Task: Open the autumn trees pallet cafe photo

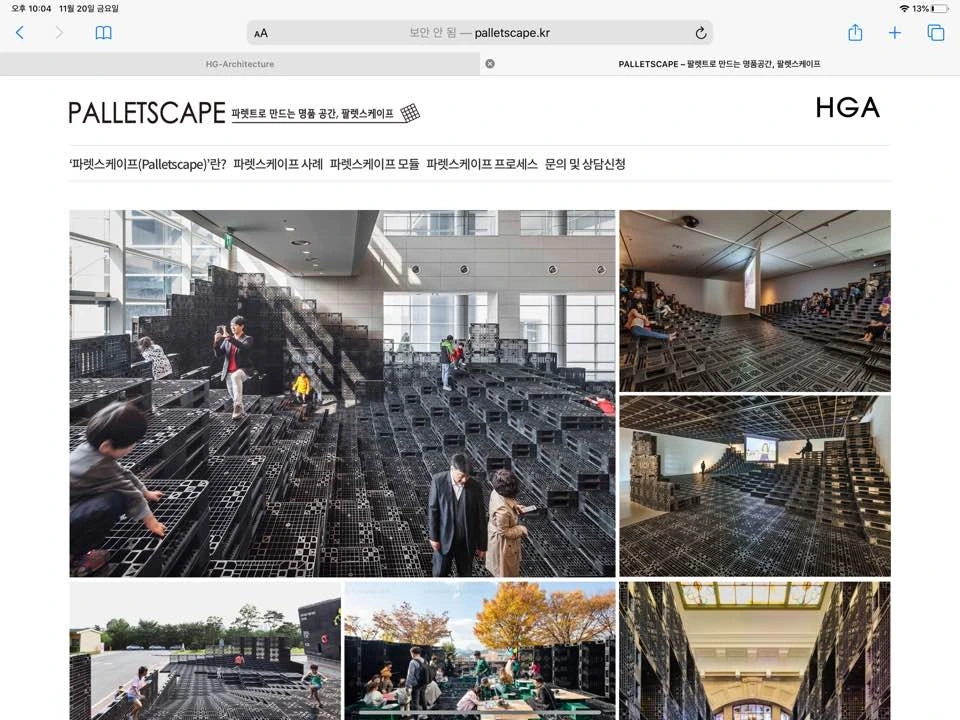Action: click(480, 651)
